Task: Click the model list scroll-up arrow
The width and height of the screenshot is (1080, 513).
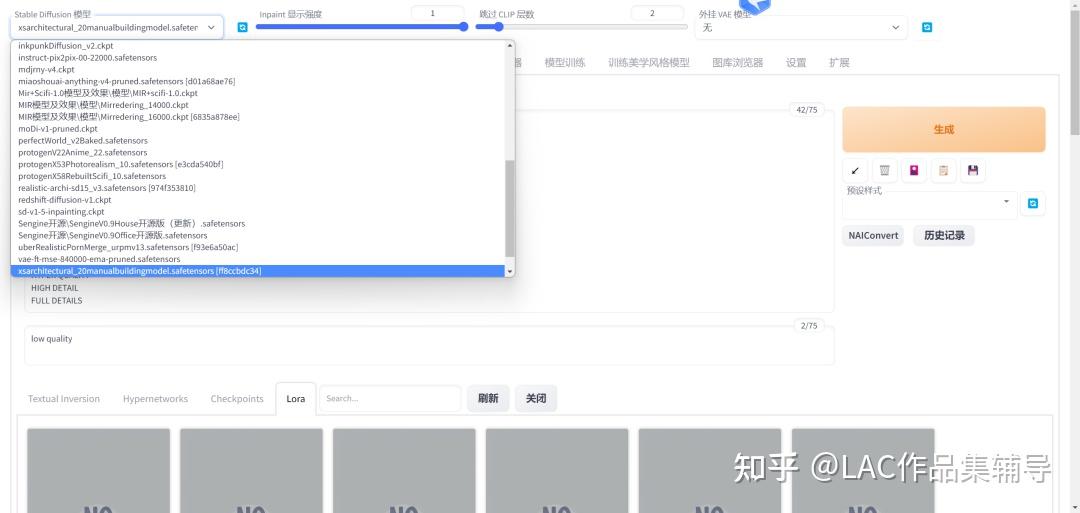Action: tap(510, 45)
